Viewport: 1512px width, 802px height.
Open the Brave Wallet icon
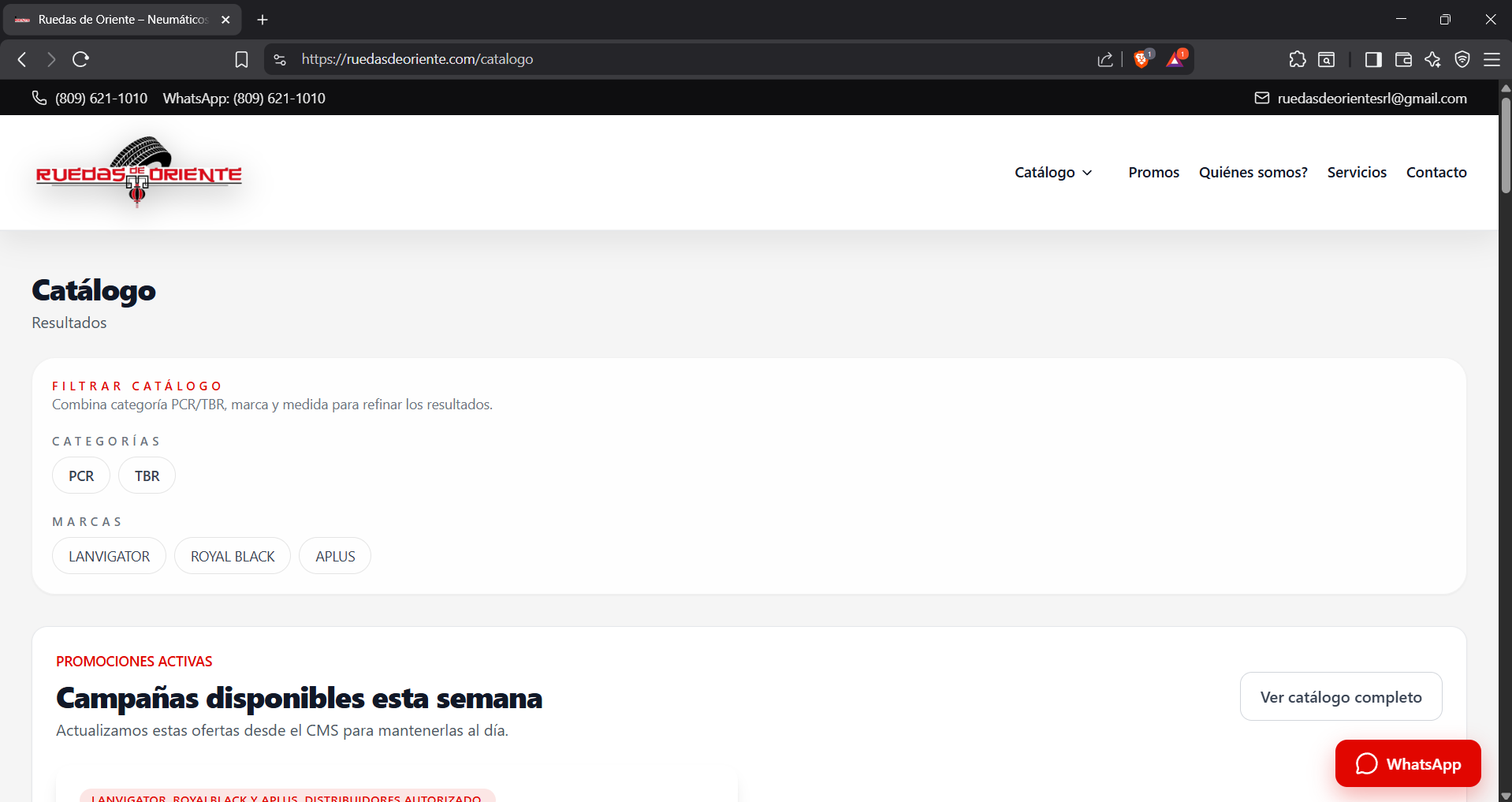tap(1403, 59)
